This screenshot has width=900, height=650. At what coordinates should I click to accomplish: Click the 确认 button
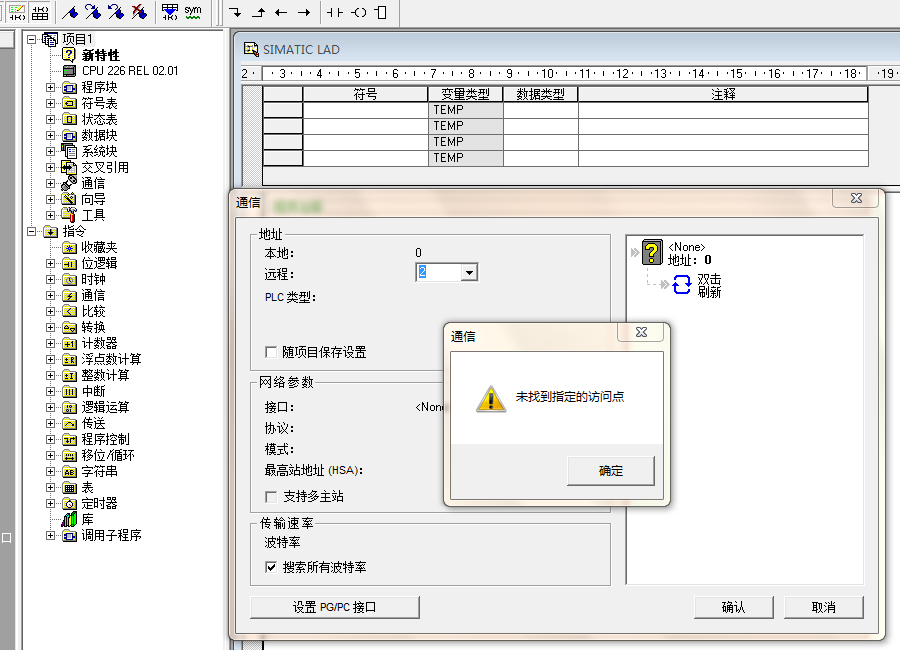tap(734, 607)
